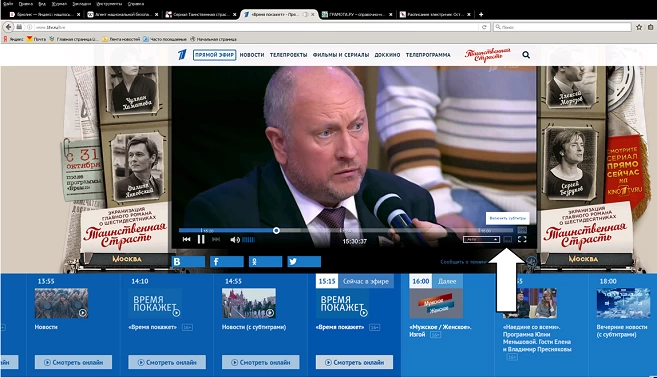Click the browser back arrow button
The image size is (657, 378).
(8, 27)
